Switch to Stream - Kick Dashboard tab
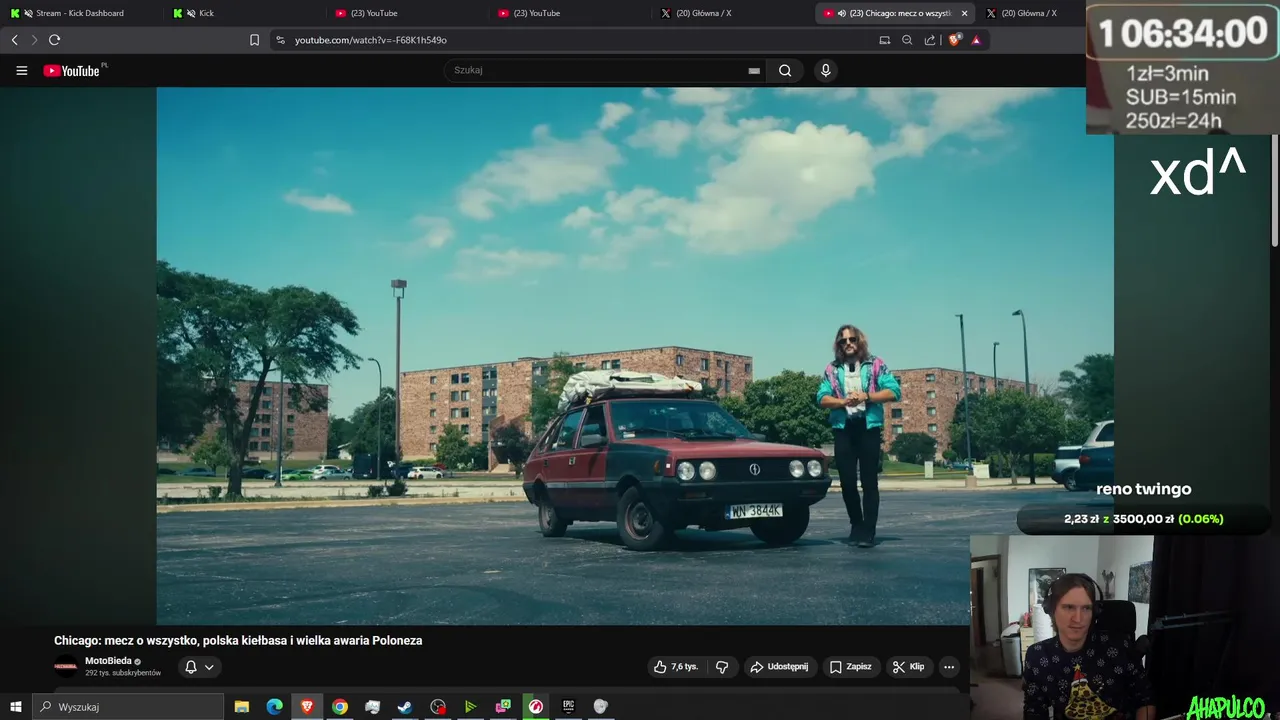Viewport: 1280px width, 720px height. click(x=82, y=13)
